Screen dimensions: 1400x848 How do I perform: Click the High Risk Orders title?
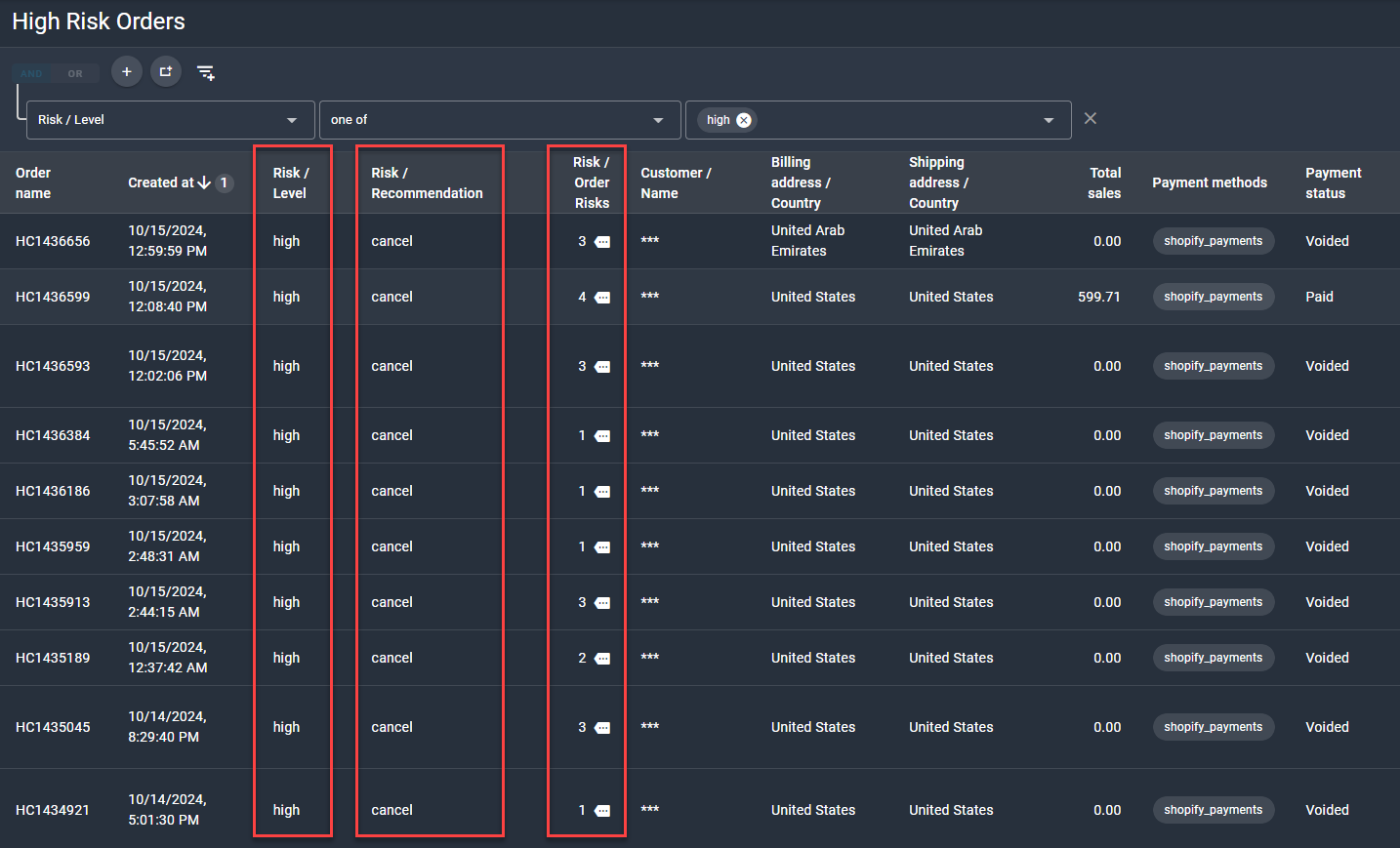99,21
